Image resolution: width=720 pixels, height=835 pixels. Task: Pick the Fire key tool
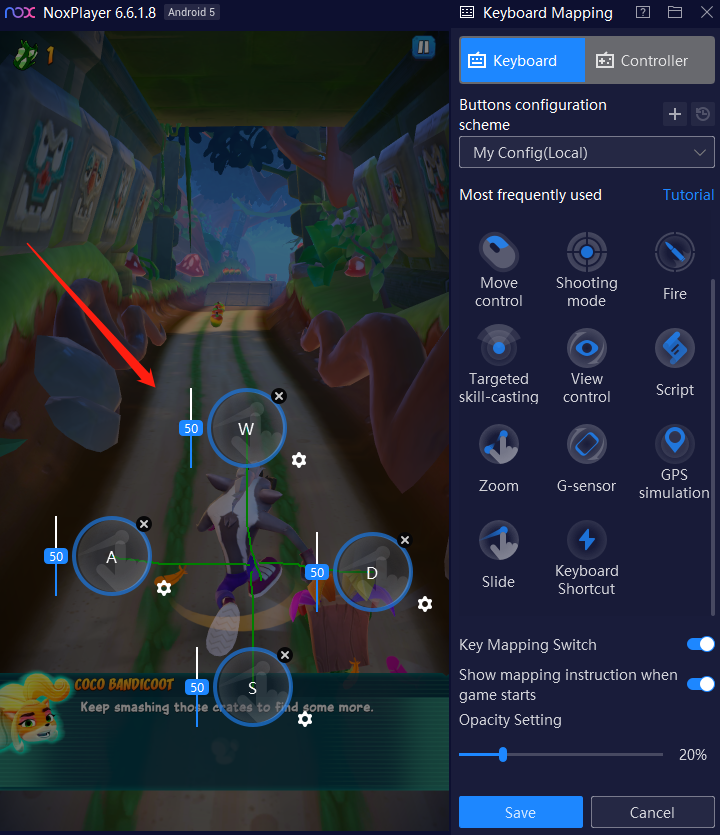674,267
